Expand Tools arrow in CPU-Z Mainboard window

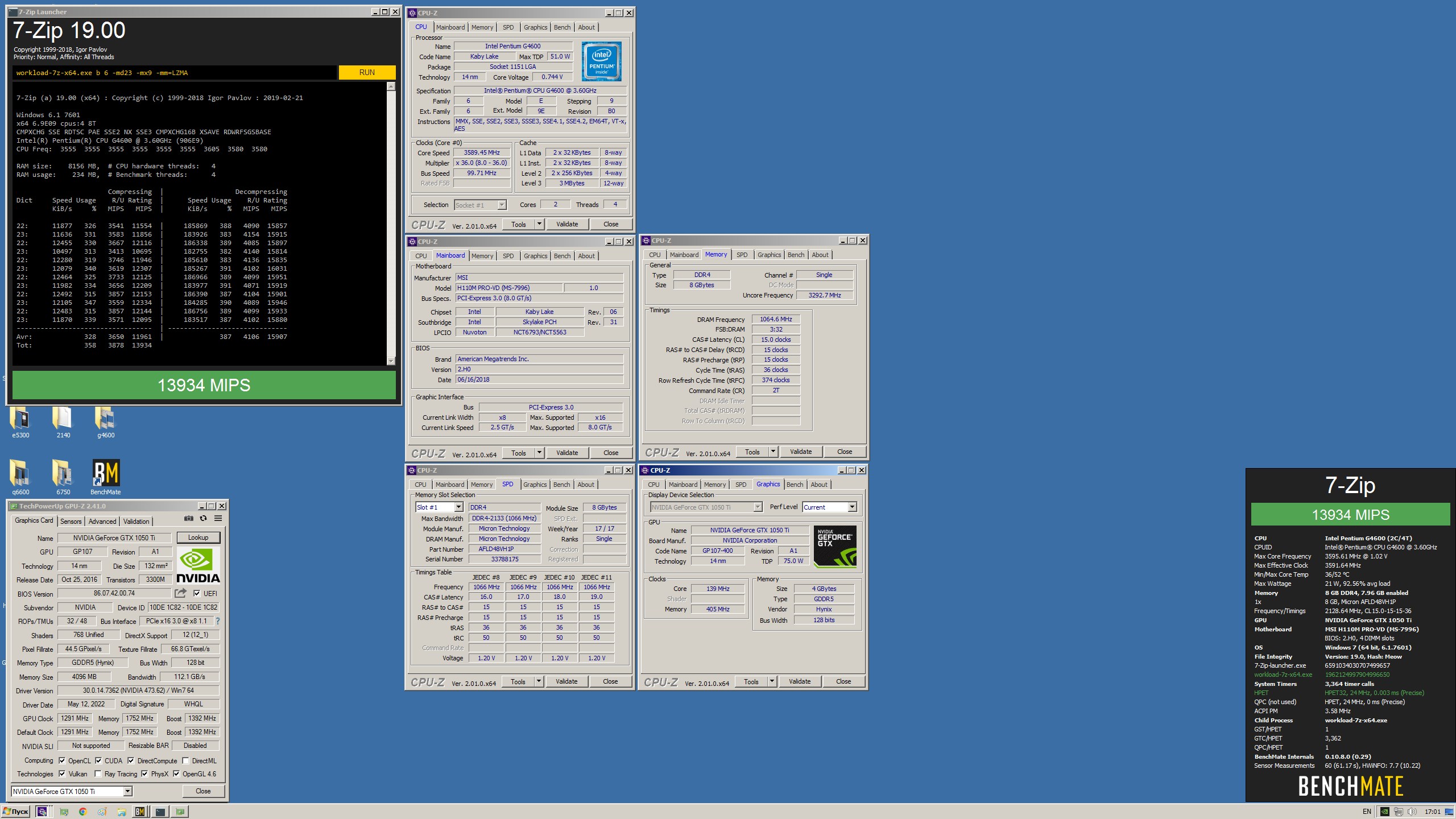[539, 453]
